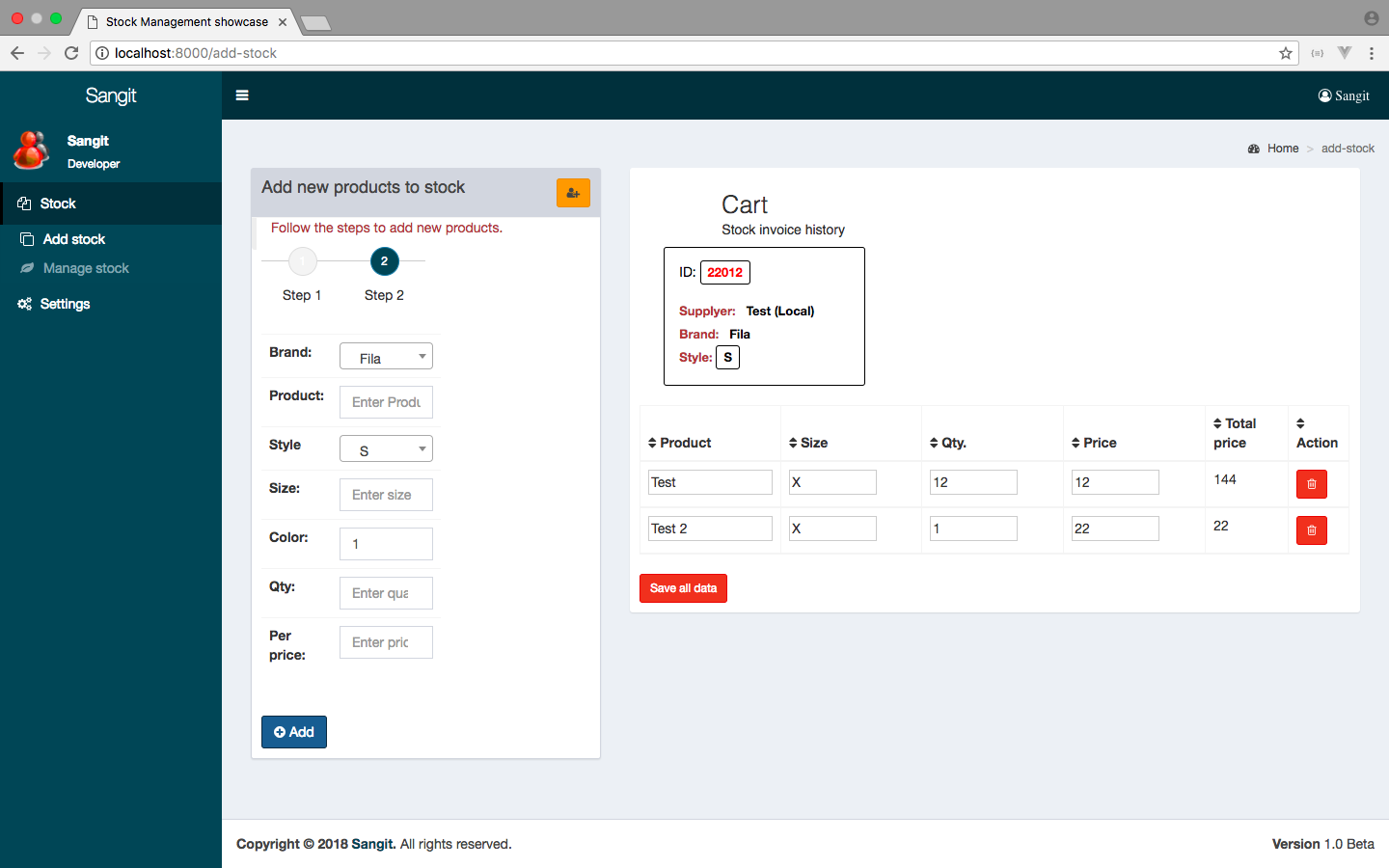The image size is (1389, 868).
Task: Click the orange add supplier icon button
Action: coord(573,193)
